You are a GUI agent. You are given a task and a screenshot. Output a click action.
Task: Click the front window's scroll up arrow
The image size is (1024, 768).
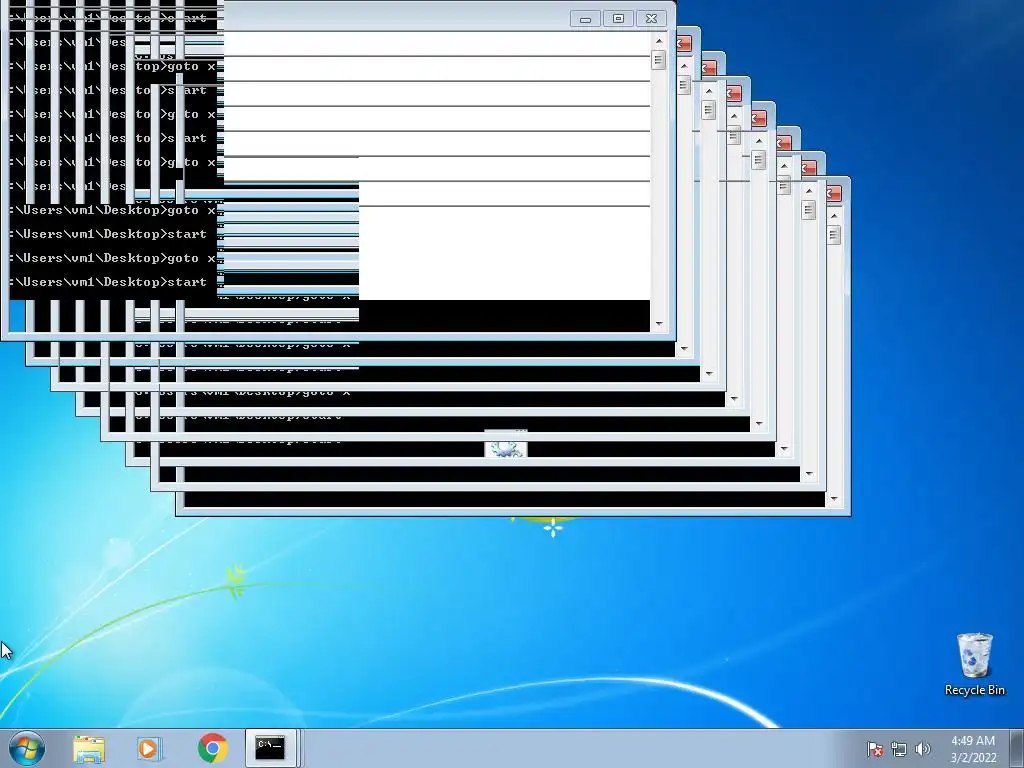click(658, 41)
